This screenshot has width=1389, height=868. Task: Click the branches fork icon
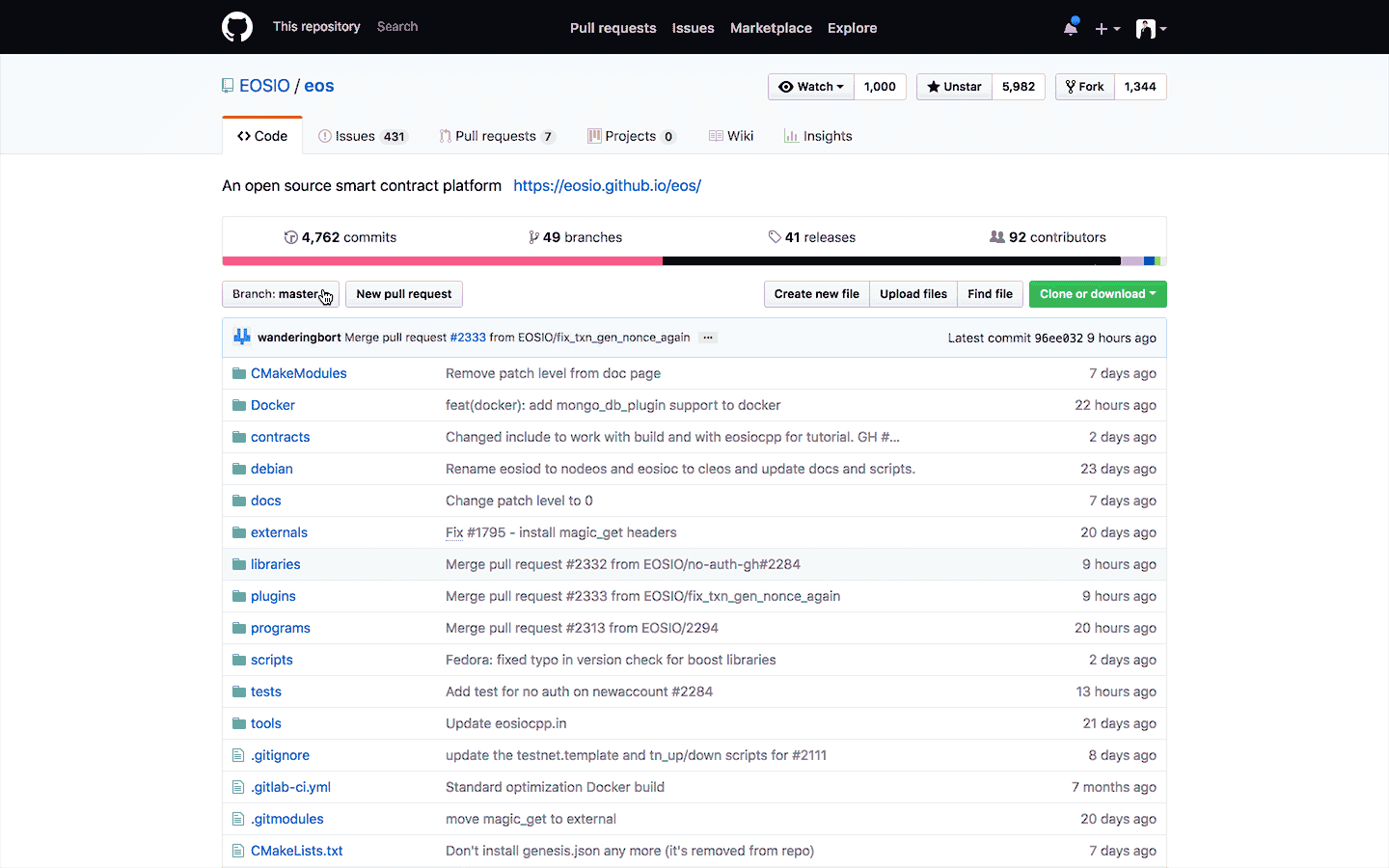[x=533, y=237]
